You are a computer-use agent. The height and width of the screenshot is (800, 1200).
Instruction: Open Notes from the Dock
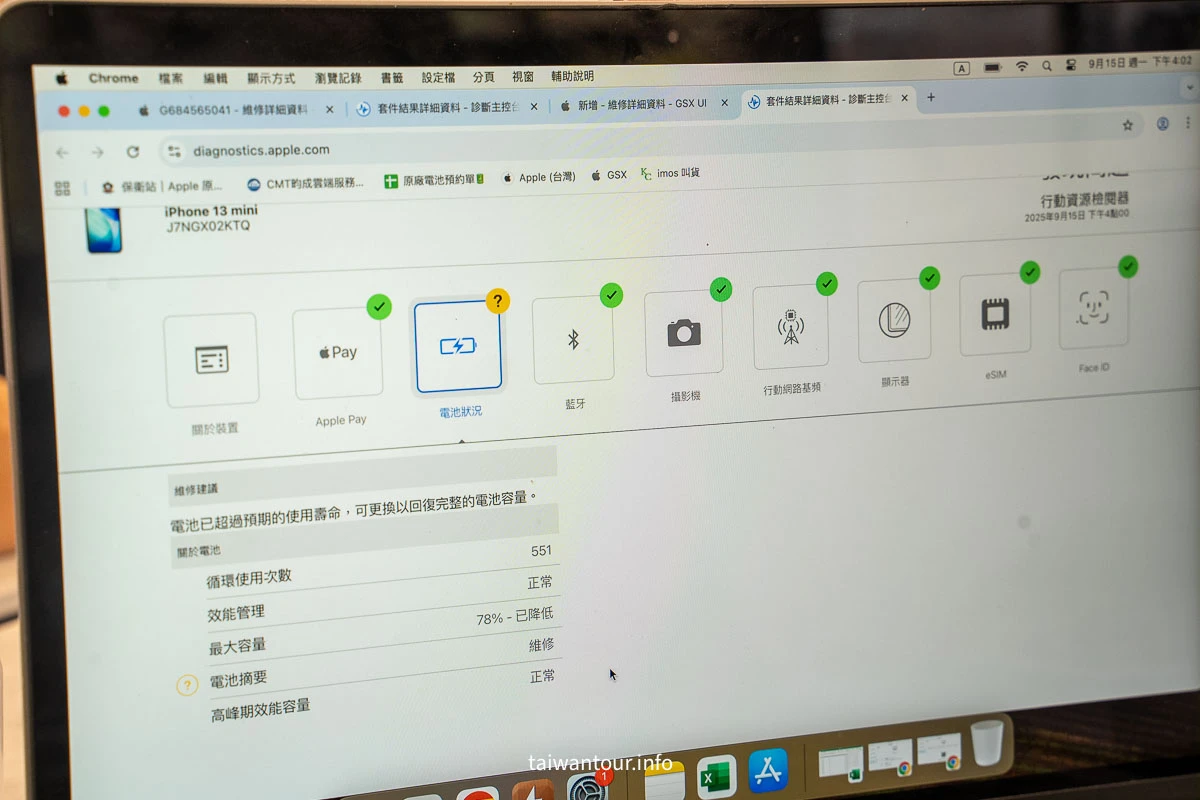[664, 782]
